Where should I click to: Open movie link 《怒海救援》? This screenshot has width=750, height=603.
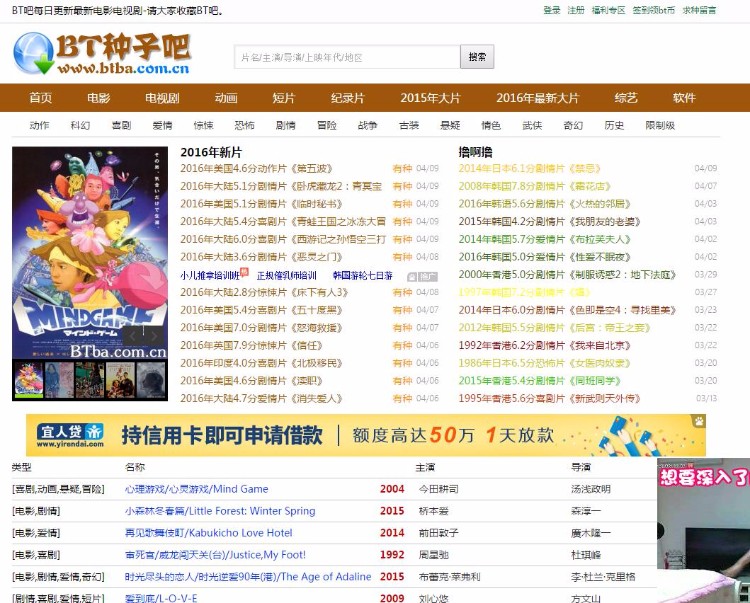click(x=262, y=328)
